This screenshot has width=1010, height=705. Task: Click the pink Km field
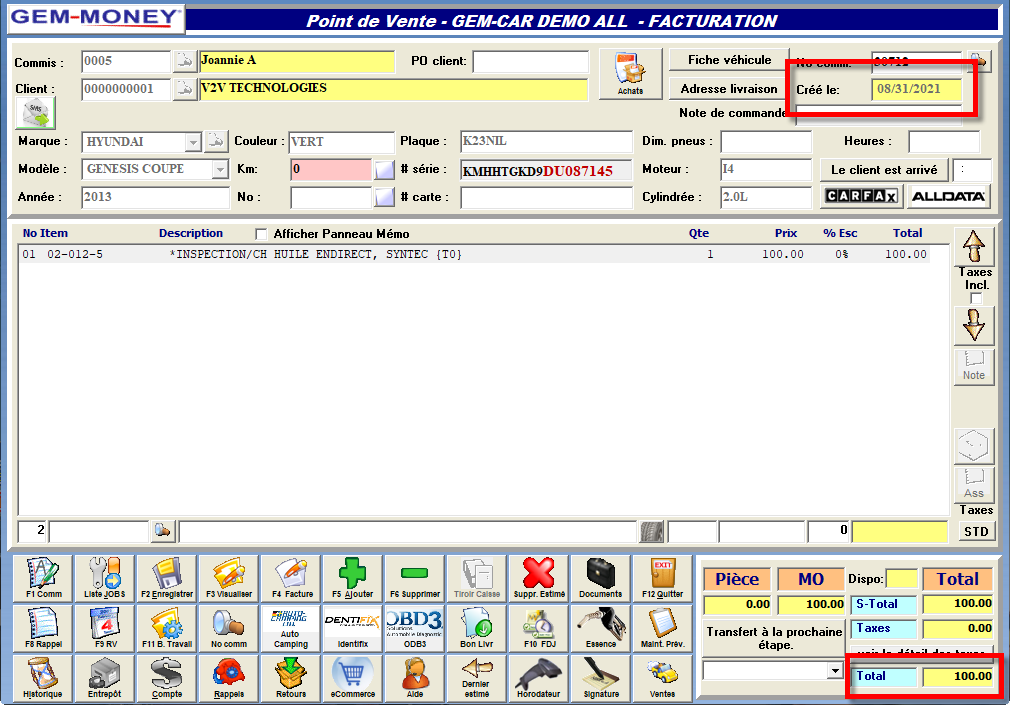[x=331, y=169]
